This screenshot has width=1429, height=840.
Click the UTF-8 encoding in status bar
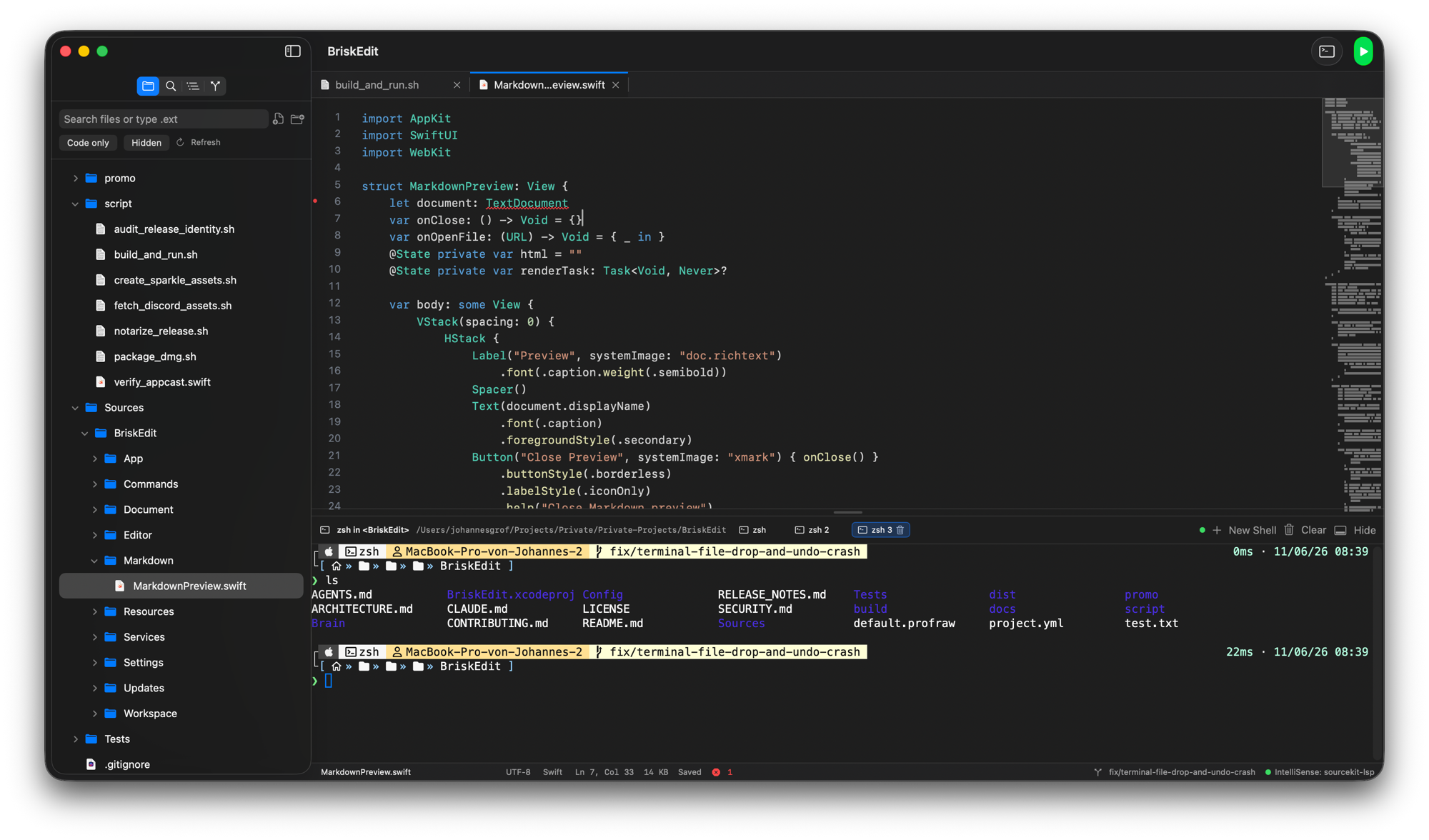click(x=518, y=772)
